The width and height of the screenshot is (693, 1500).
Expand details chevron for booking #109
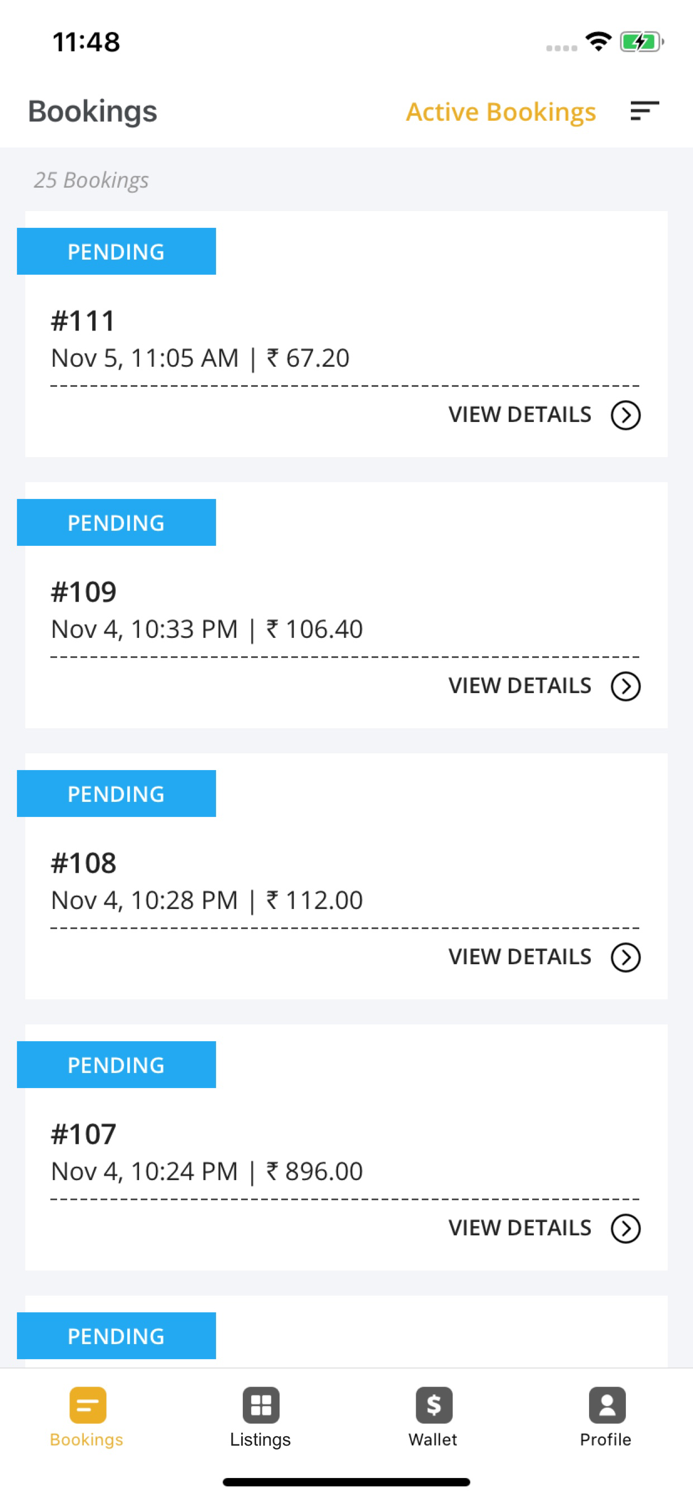(626, 686)
